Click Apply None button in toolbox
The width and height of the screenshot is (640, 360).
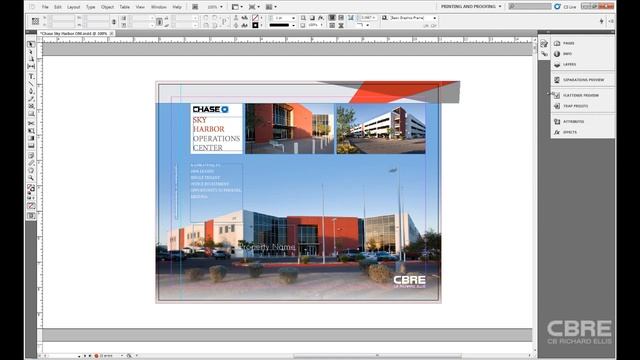pos(31,206)
